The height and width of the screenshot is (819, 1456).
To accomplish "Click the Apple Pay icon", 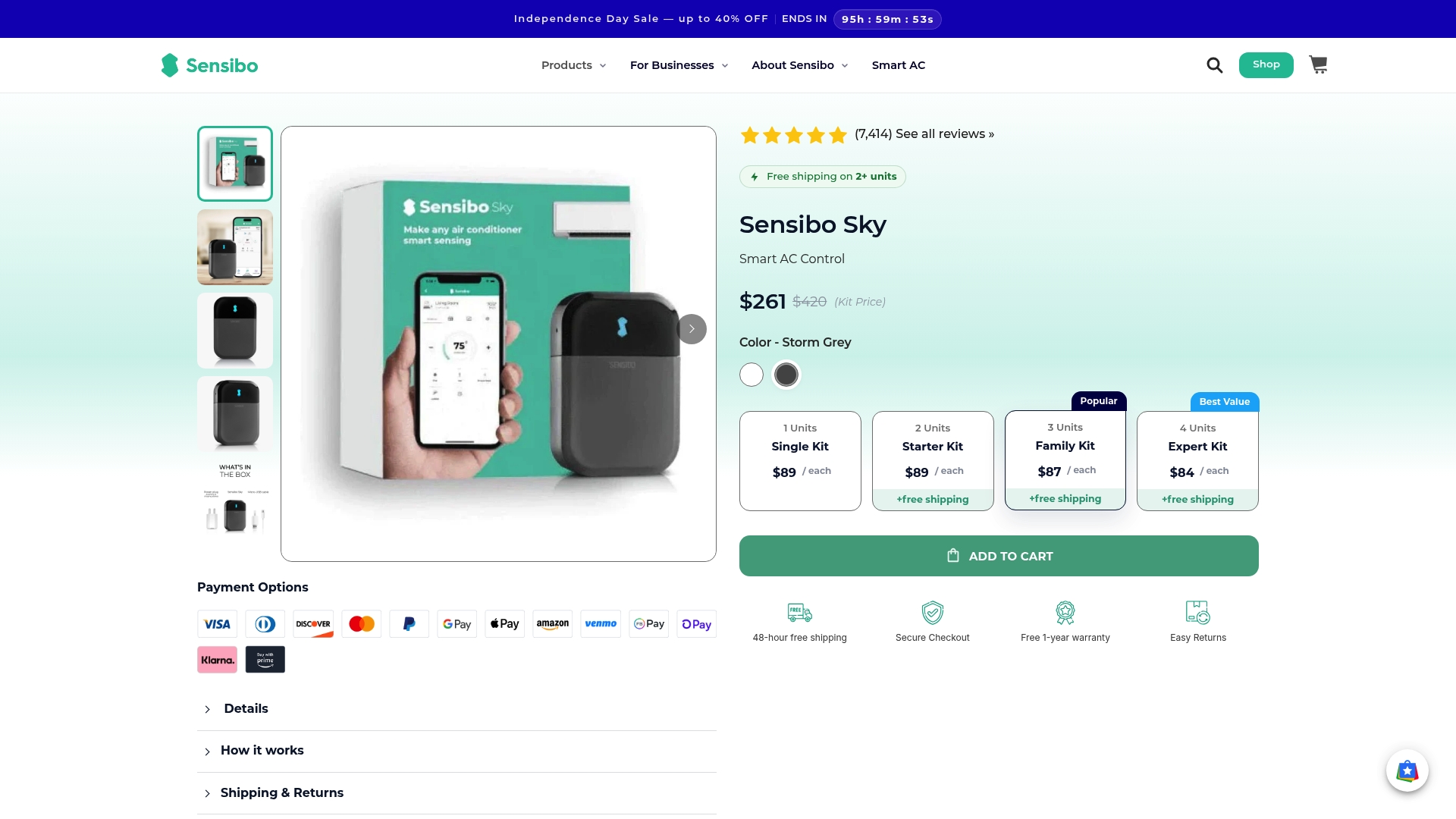I will 505,624.
